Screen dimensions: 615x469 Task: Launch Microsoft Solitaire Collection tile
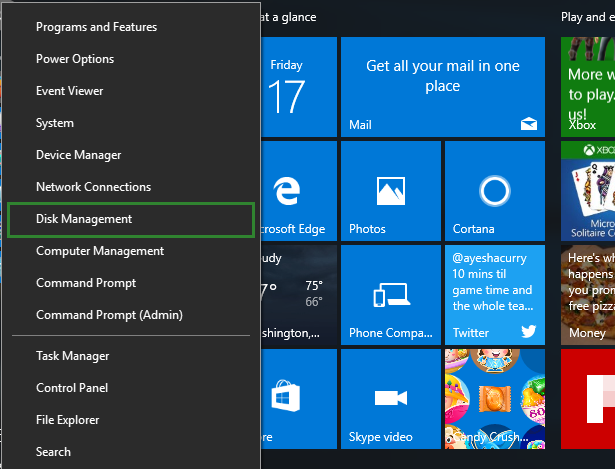pos(588,191)
